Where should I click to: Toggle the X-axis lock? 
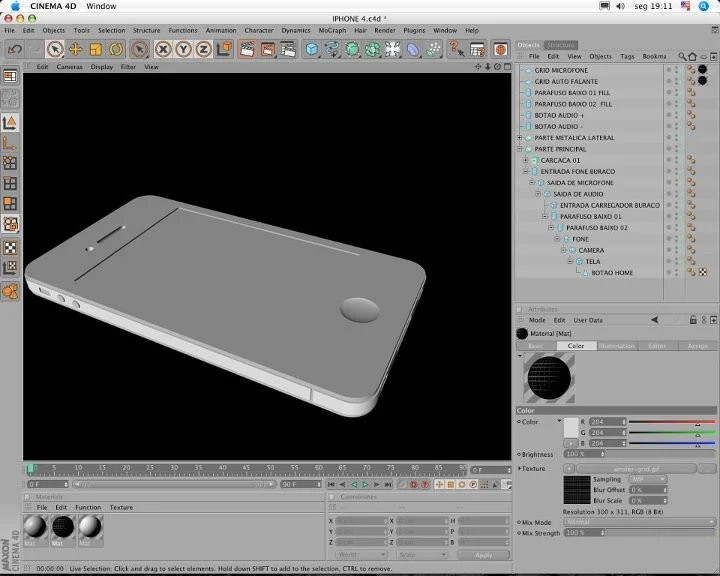(x=163, y=49)
